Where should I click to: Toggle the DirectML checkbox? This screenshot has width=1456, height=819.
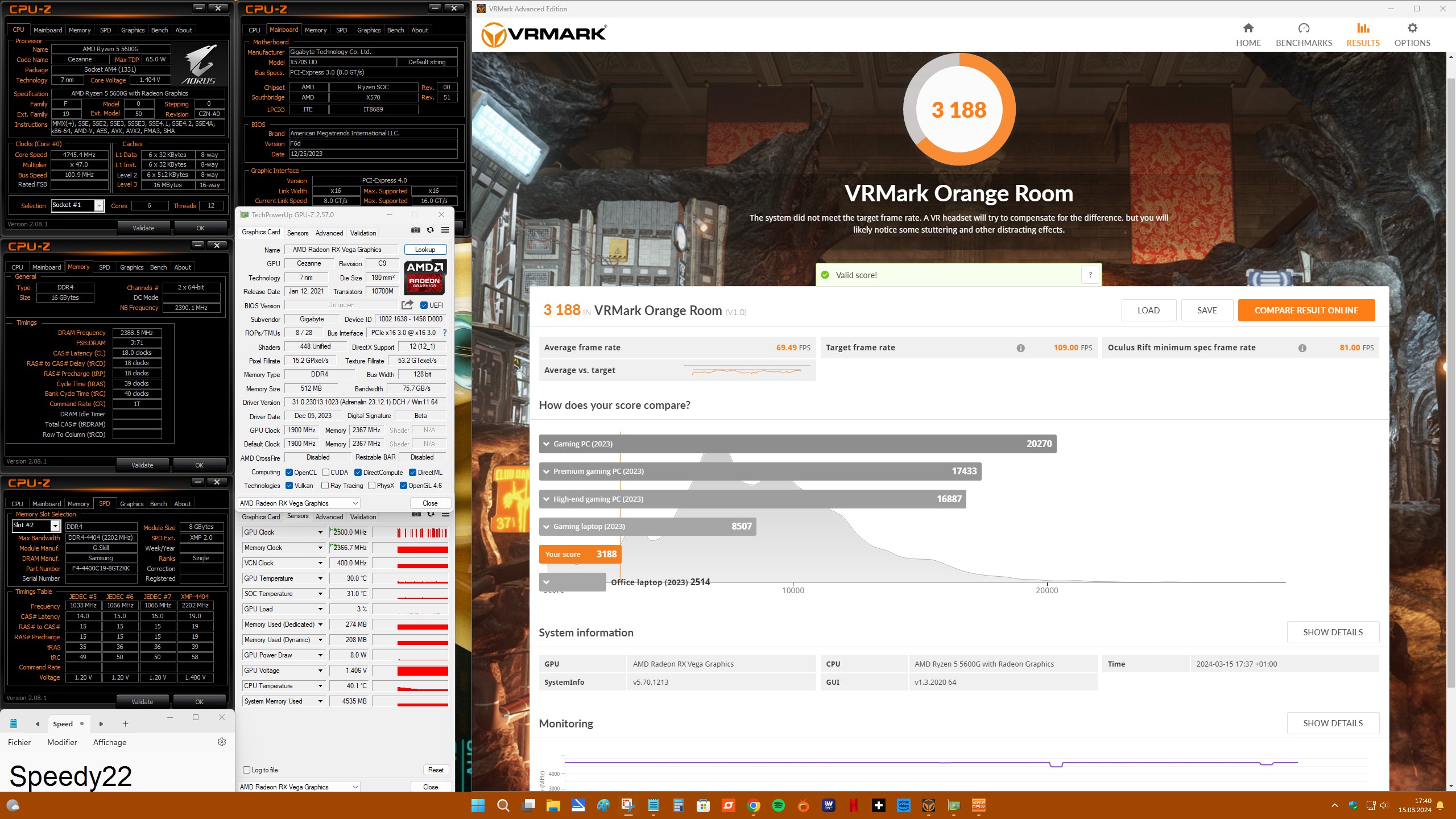click(412, 473)
